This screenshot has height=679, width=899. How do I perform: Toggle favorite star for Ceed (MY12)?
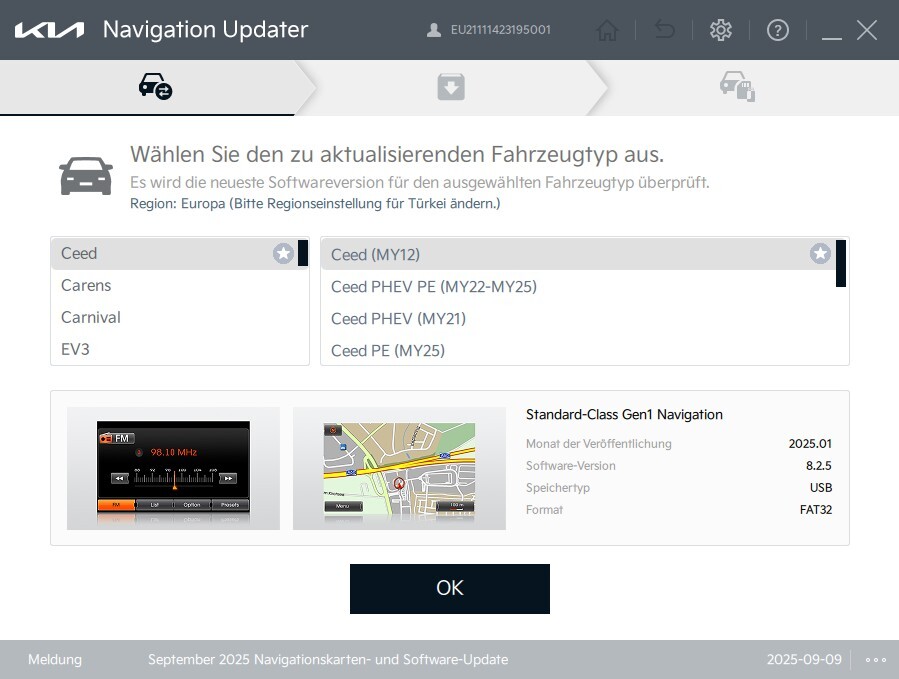(x=820, y=254)
